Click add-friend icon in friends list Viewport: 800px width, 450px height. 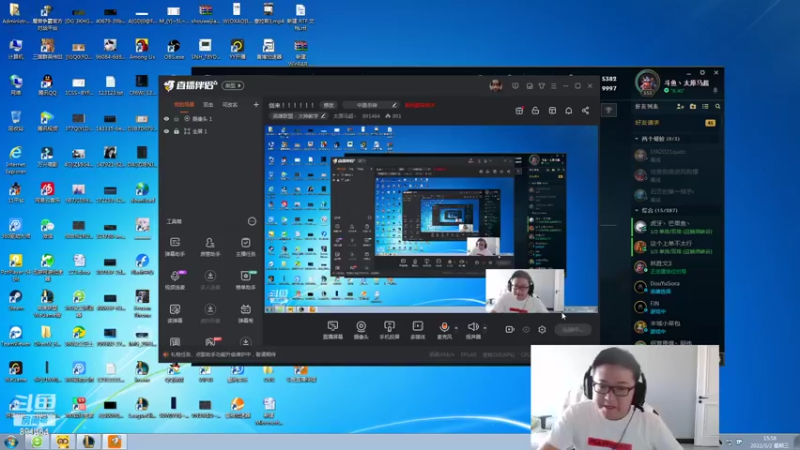tap(680, 107)
